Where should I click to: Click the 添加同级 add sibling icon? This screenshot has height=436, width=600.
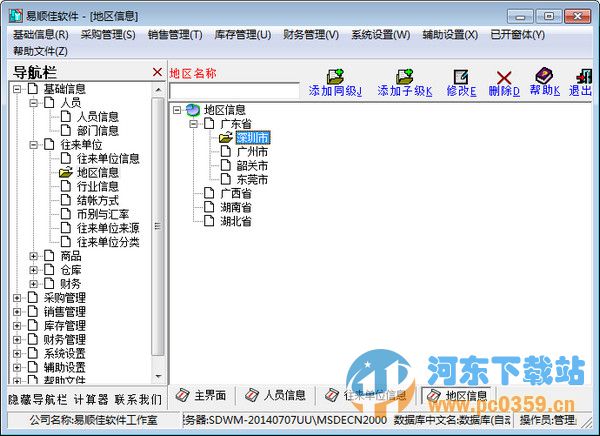pos(335,76)
